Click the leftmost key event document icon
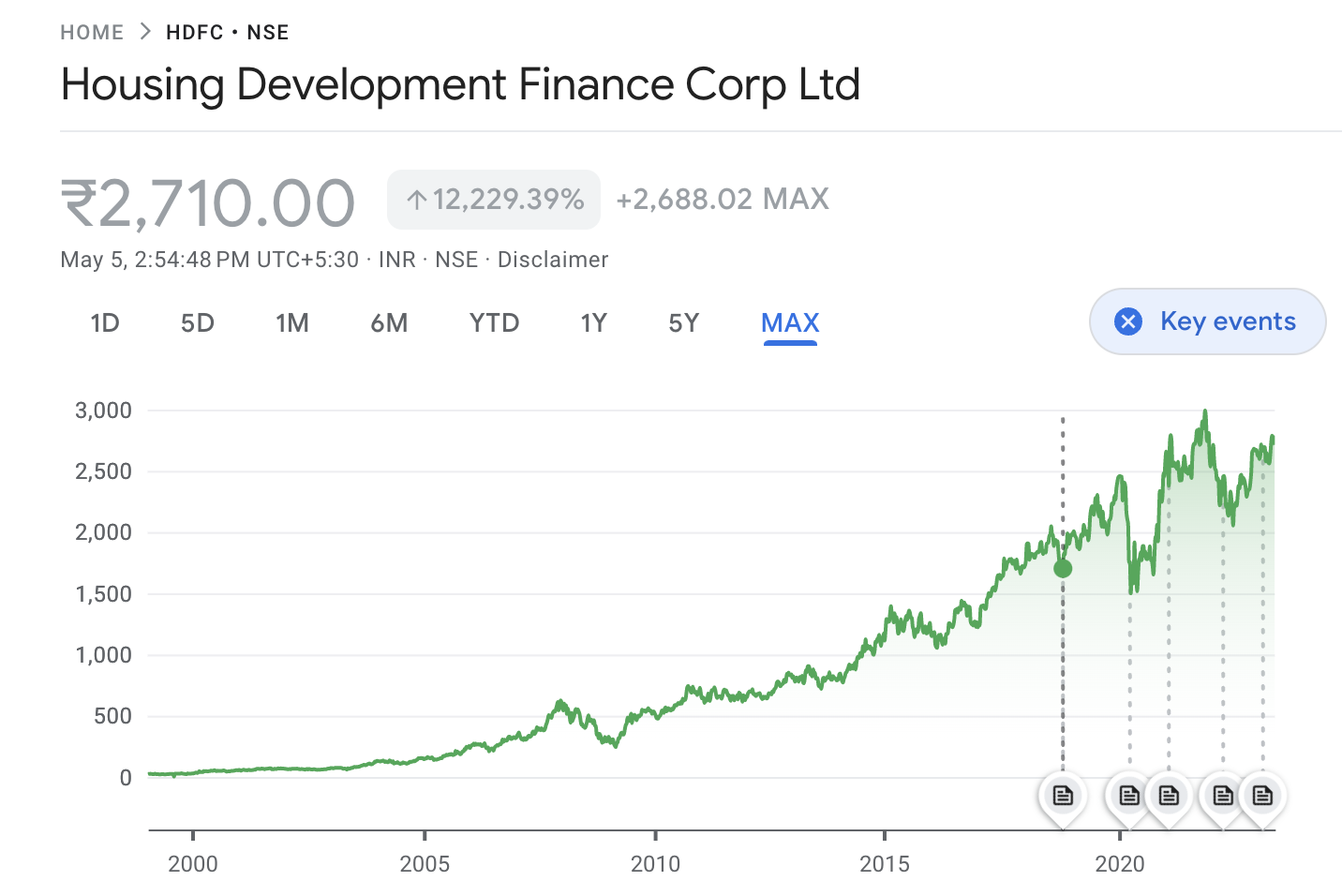1342x896 pixels. point(1062,795)
